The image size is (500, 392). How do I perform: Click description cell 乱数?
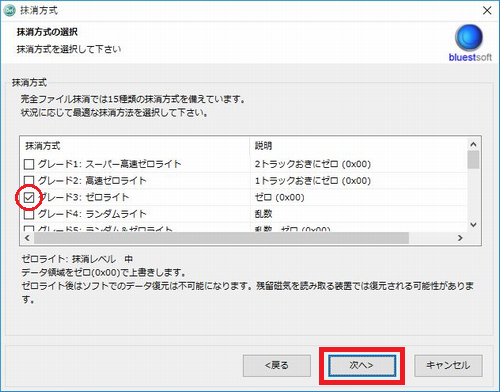coord(263,214)
